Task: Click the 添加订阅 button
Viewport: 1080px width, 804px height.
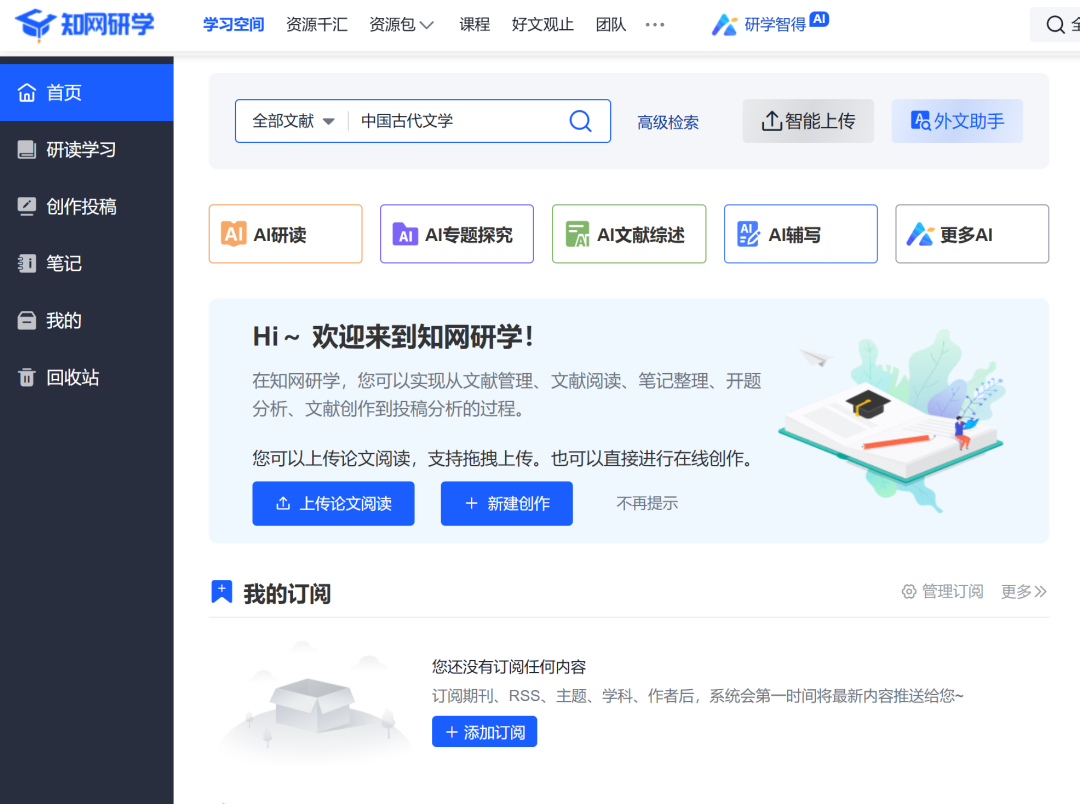Action: pos(484,732)
